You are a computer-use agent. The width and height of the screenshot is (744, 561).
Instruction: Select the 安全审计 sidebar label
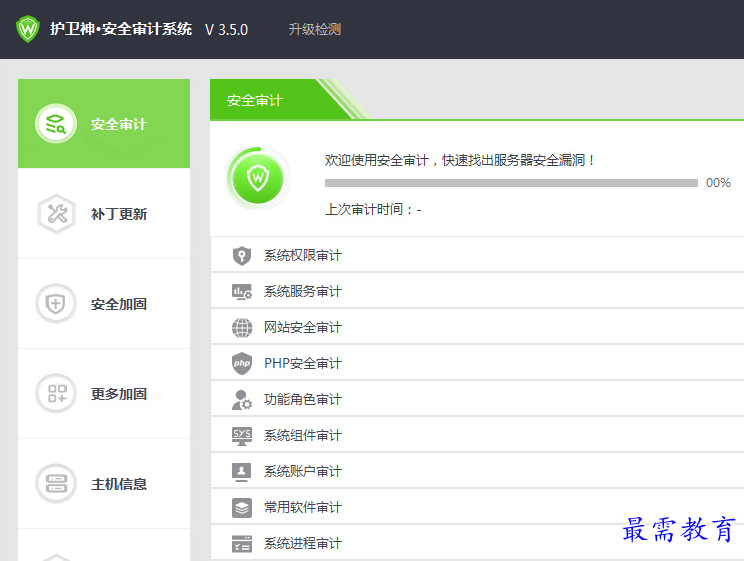click(119, 124)
